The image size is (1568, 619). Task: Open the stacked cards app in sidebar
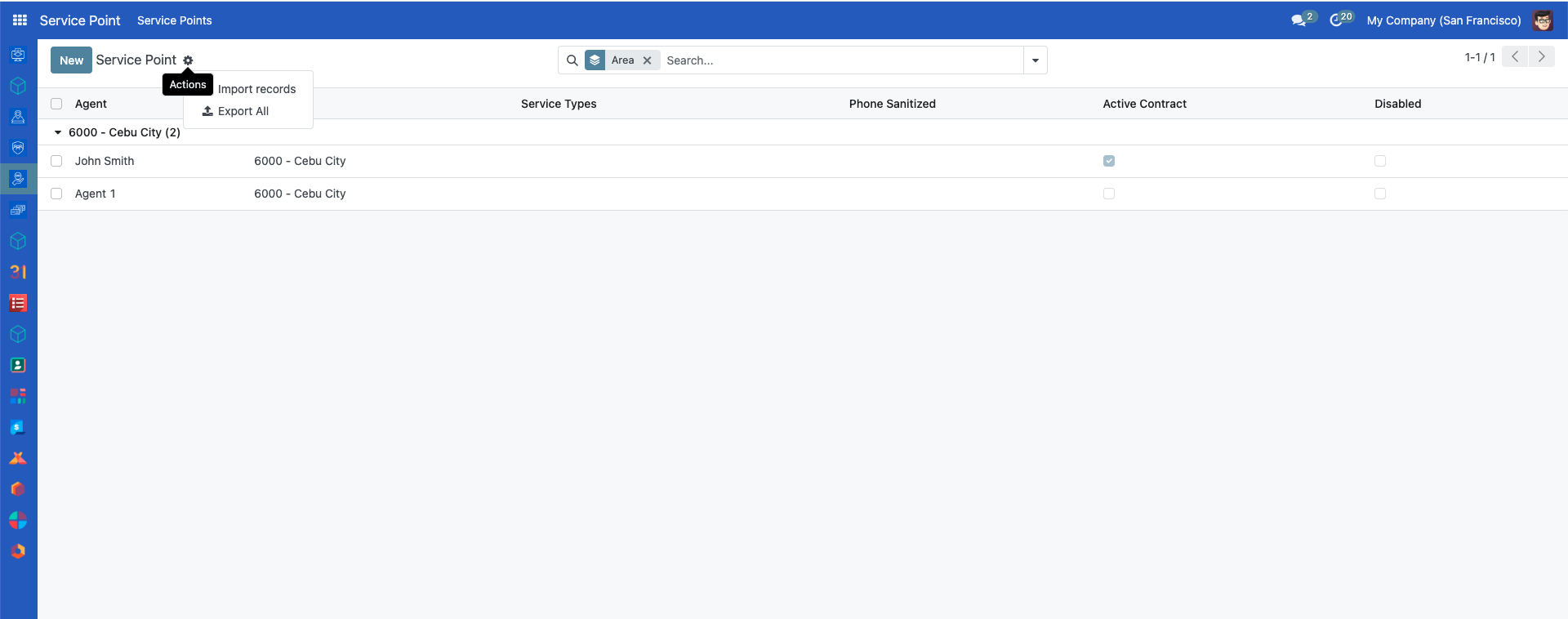pyautogui.click(x=18, y=210)
